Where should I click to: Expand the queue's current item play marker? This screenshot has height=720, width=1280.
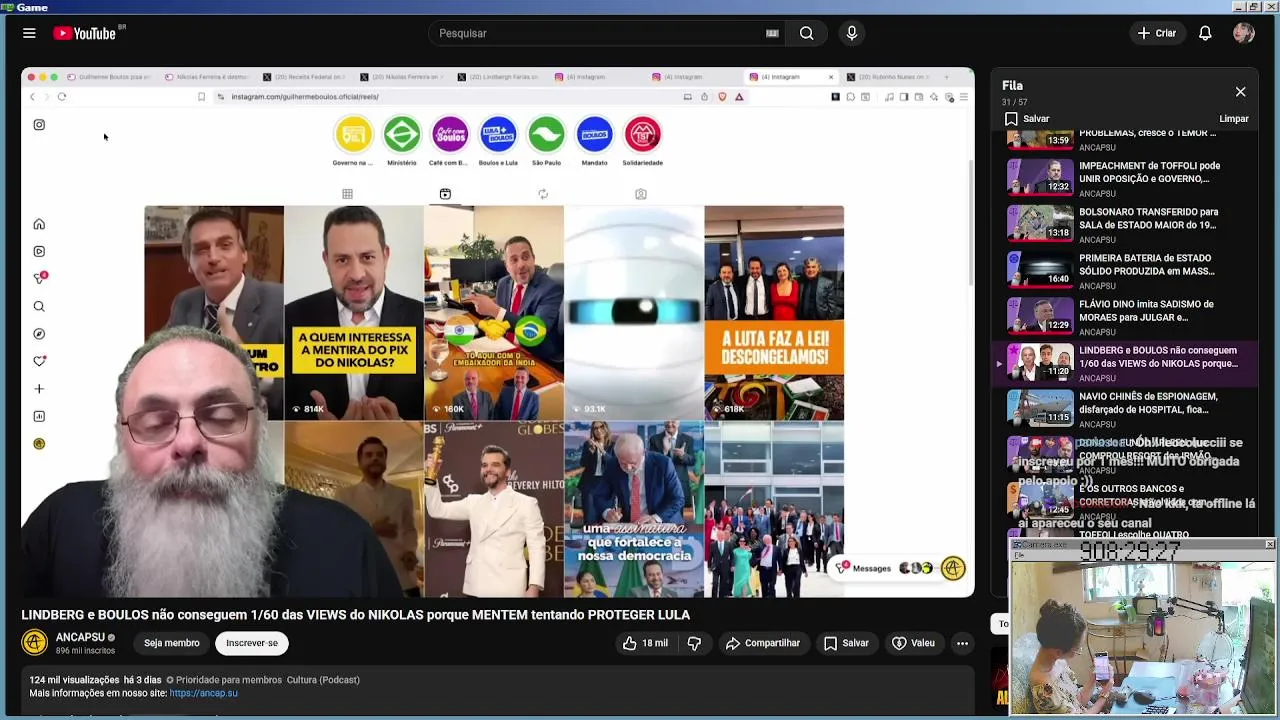pyautogui.click(x=999, y=364)
